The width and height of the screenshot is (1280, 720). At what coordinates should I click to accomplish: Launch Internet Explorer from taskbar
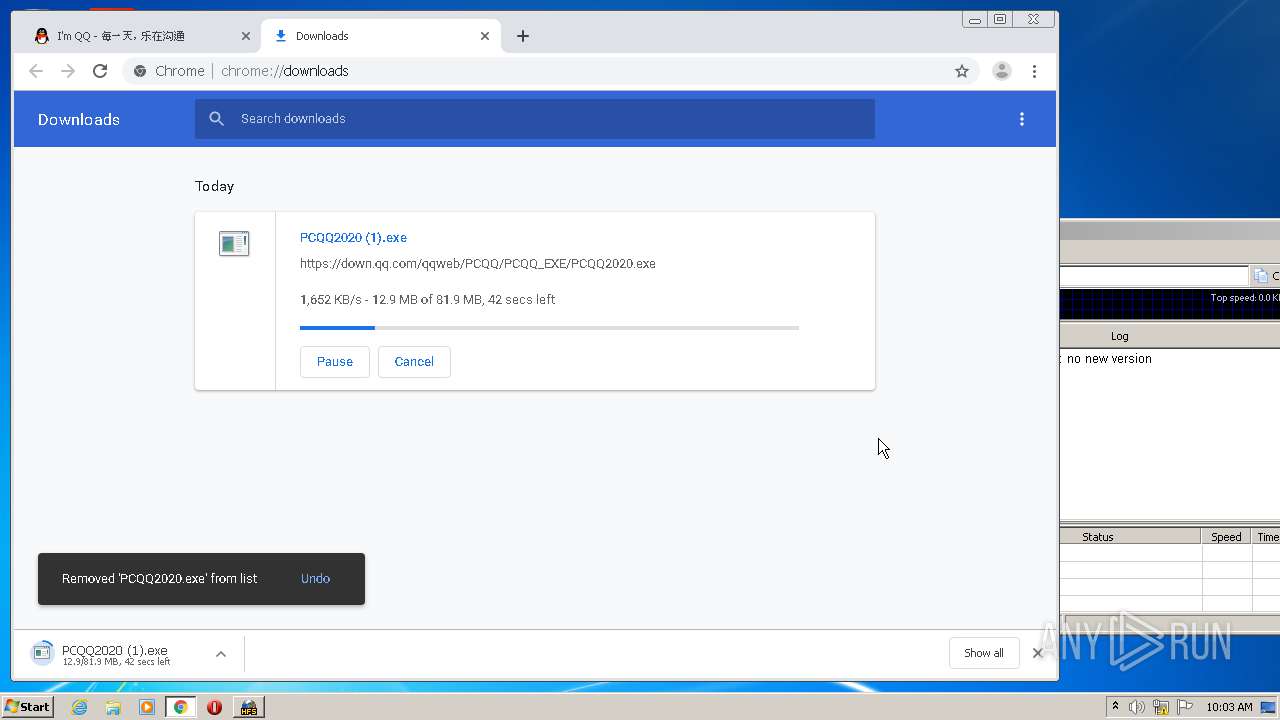click(x=79, y=707)
